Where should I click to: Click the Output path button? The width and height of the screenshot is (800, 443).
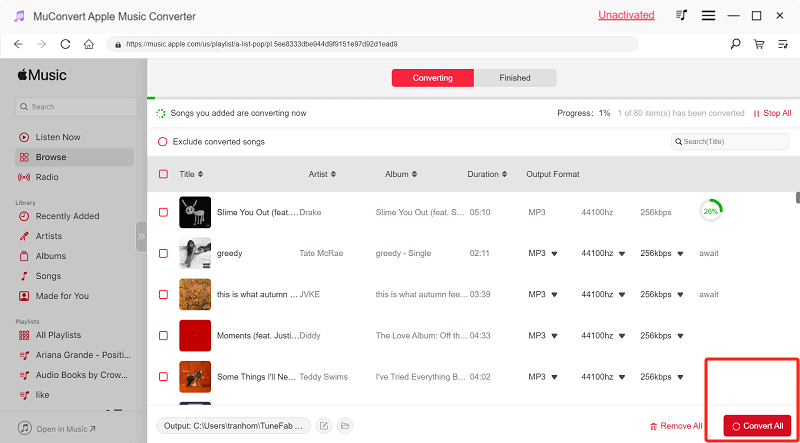[x=234, y=426]
